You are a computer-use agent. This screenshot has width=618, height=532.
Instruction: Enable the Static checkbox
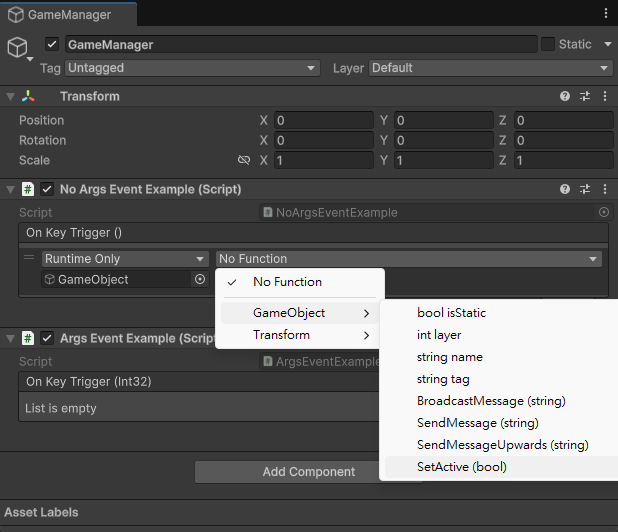coord(548,44)
